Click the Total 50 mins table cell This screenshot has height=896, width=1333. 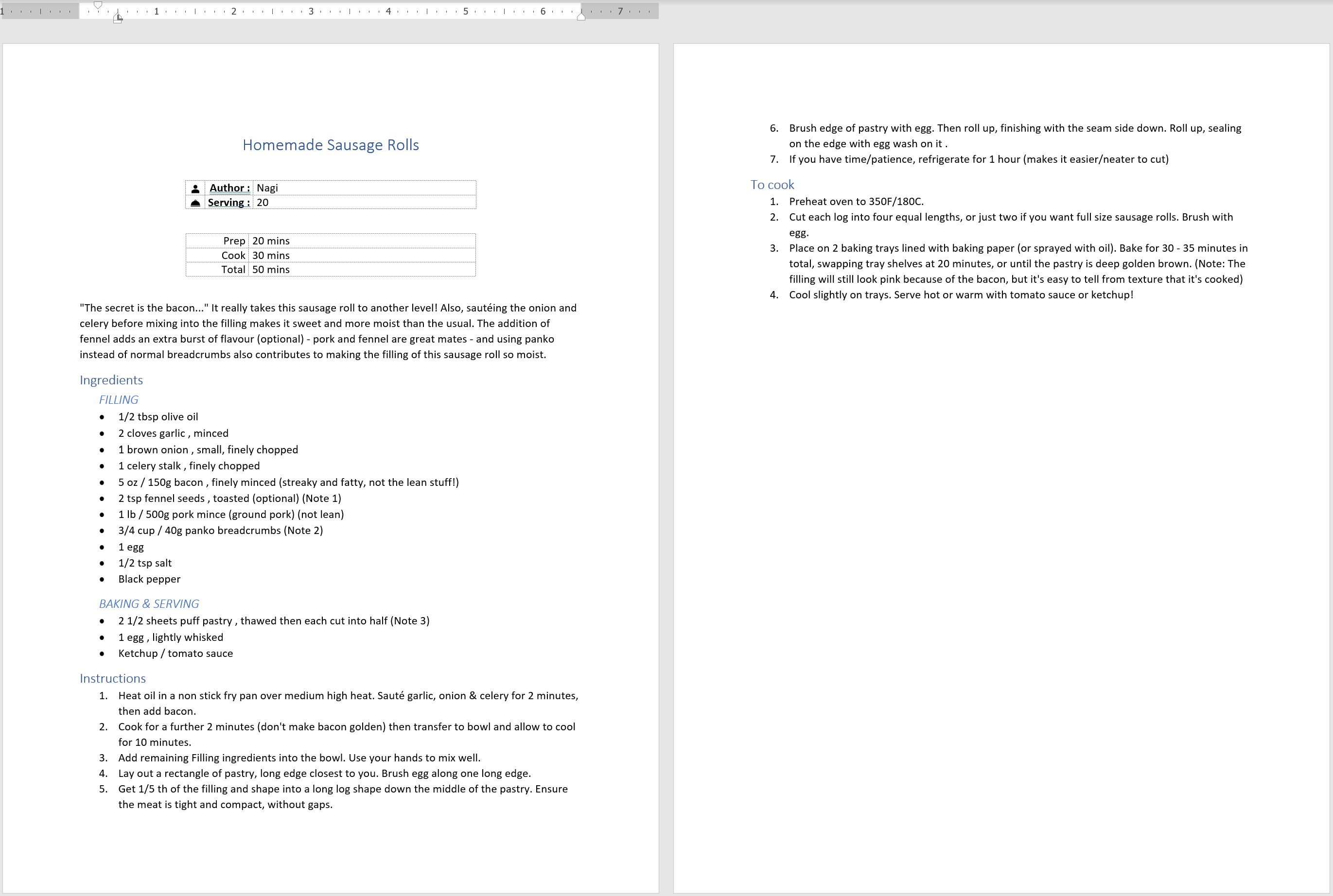pyautogui.click(x=271, y=270)
